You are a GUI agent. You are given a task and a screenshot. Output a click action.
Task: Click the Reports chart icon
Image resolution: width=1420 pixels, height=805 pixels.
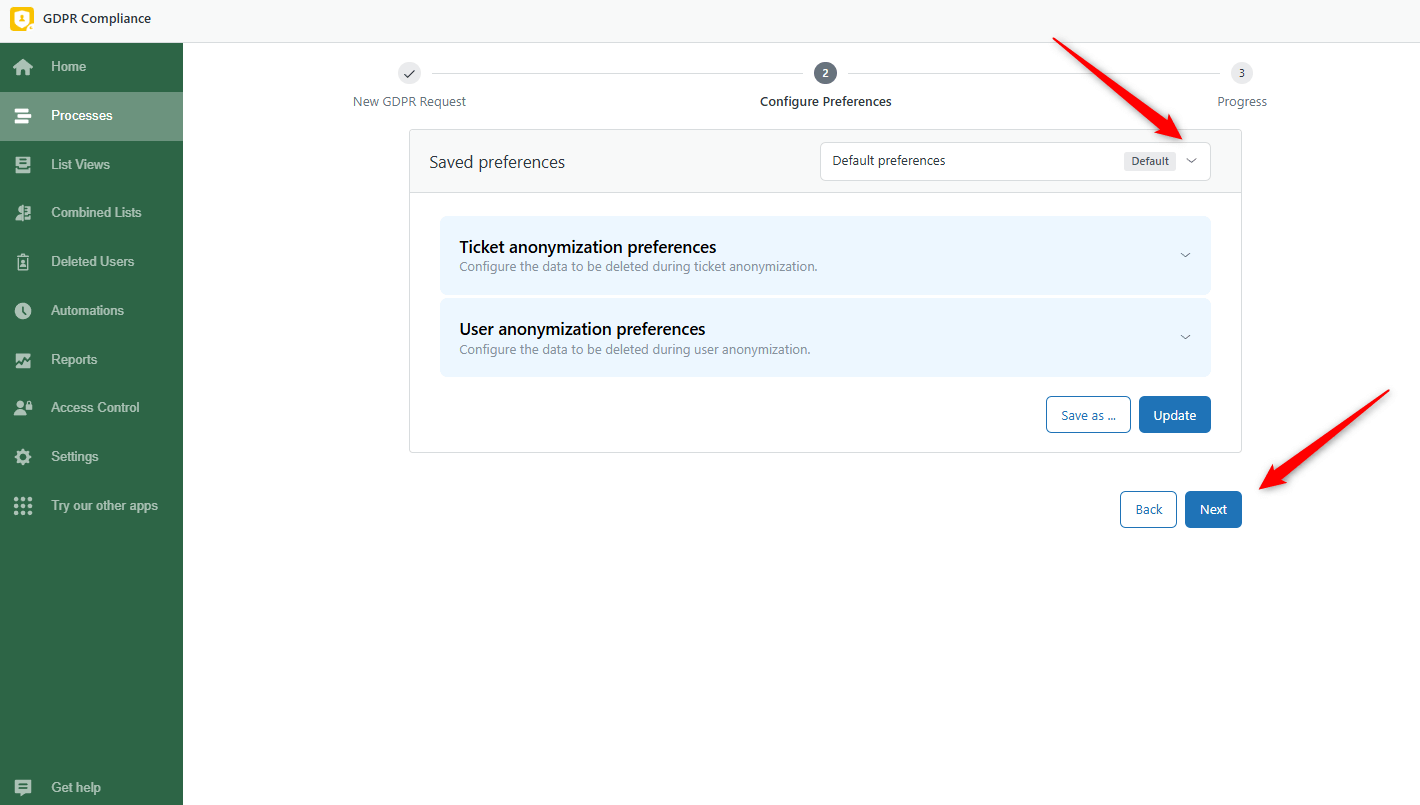(23, 360)
